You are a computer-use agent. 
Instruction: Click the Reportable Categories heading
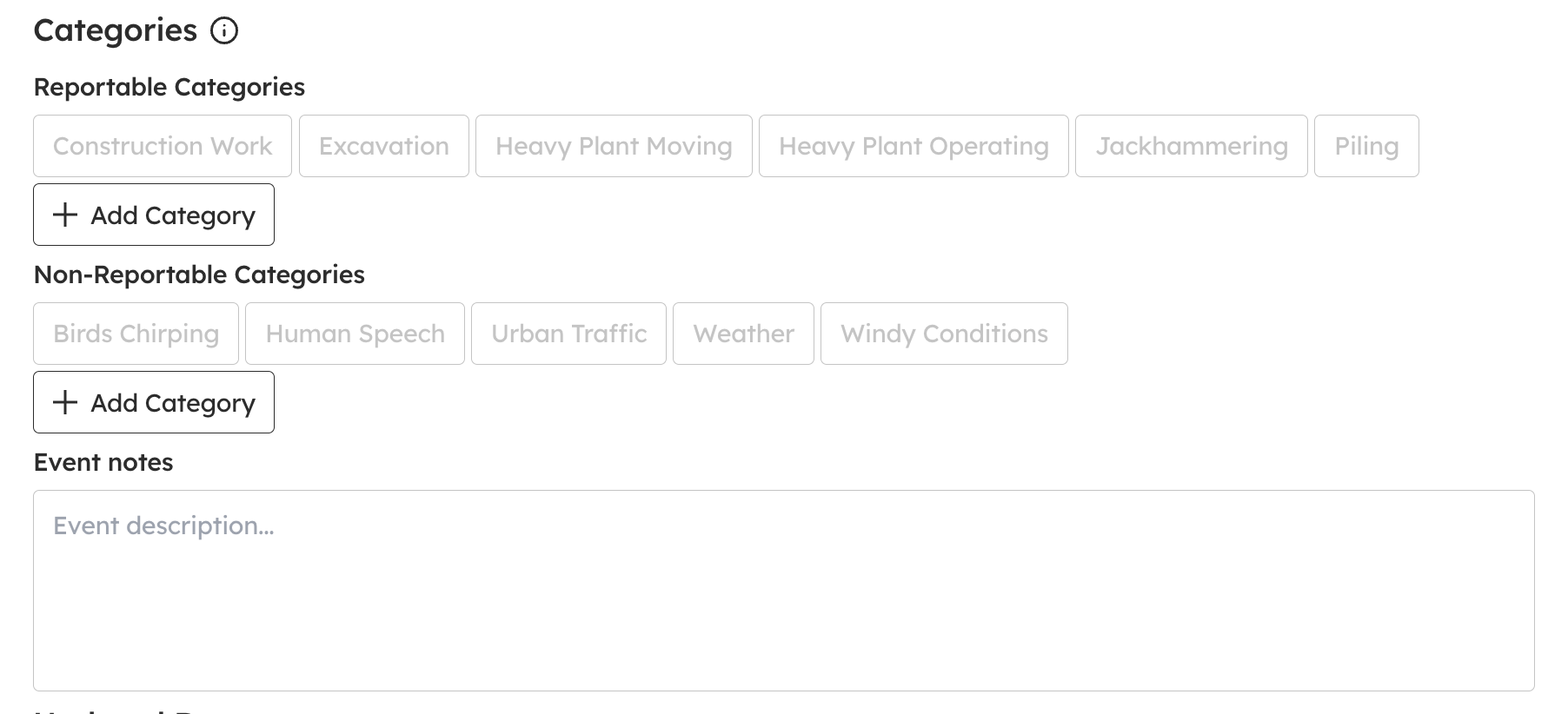[169, 87]
